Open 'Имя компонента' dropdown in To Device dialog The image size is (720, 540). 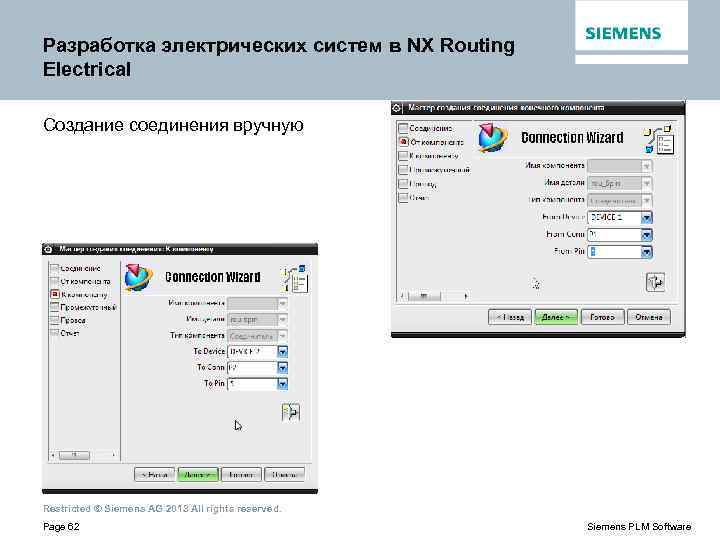pos(283,304)
